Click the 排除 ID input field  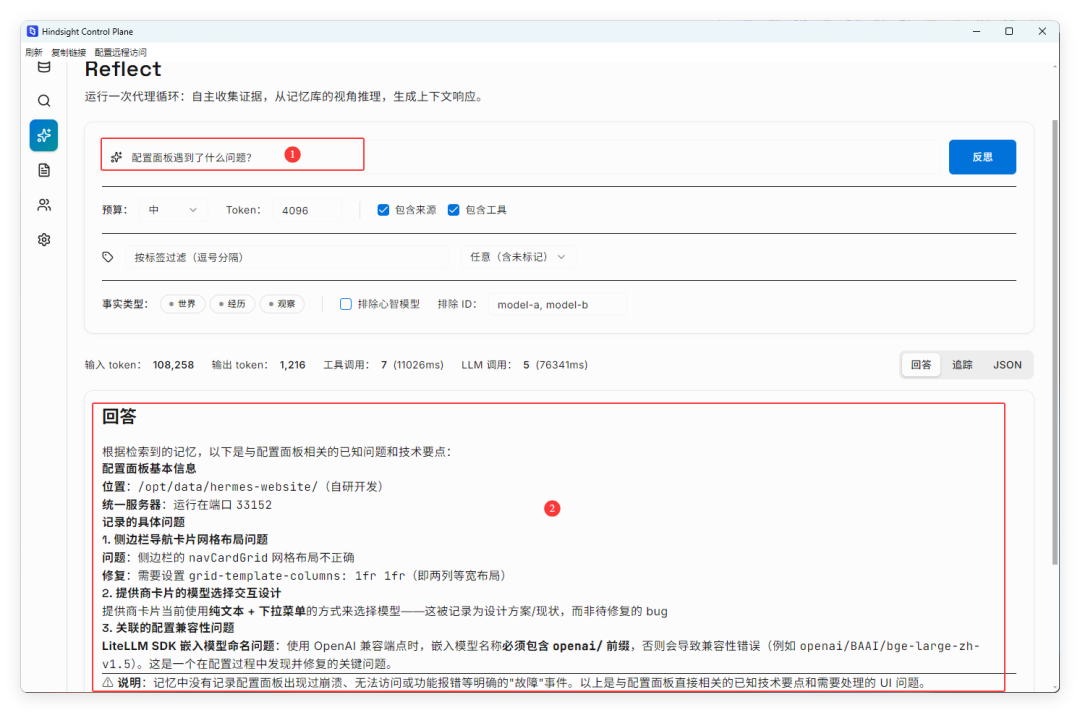coord(557,304)
